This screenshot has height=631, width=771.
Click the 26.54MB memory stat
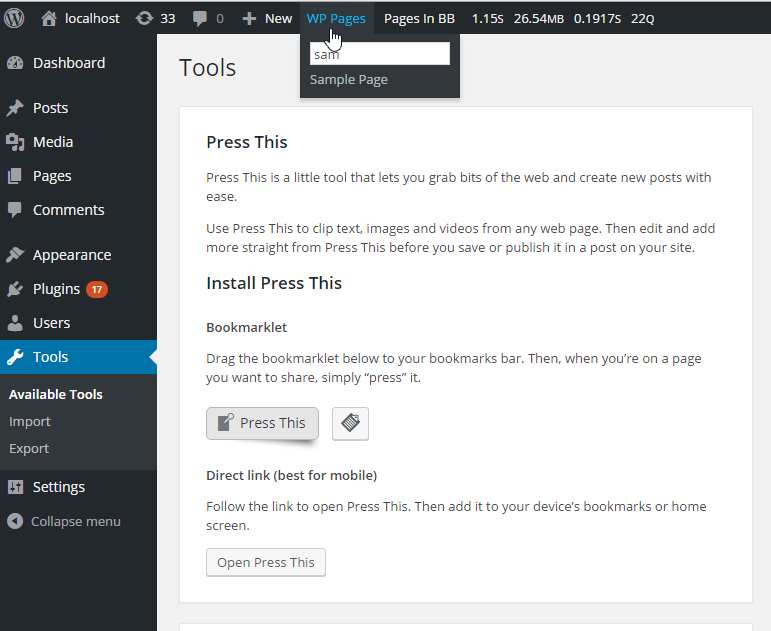point(538,19)
